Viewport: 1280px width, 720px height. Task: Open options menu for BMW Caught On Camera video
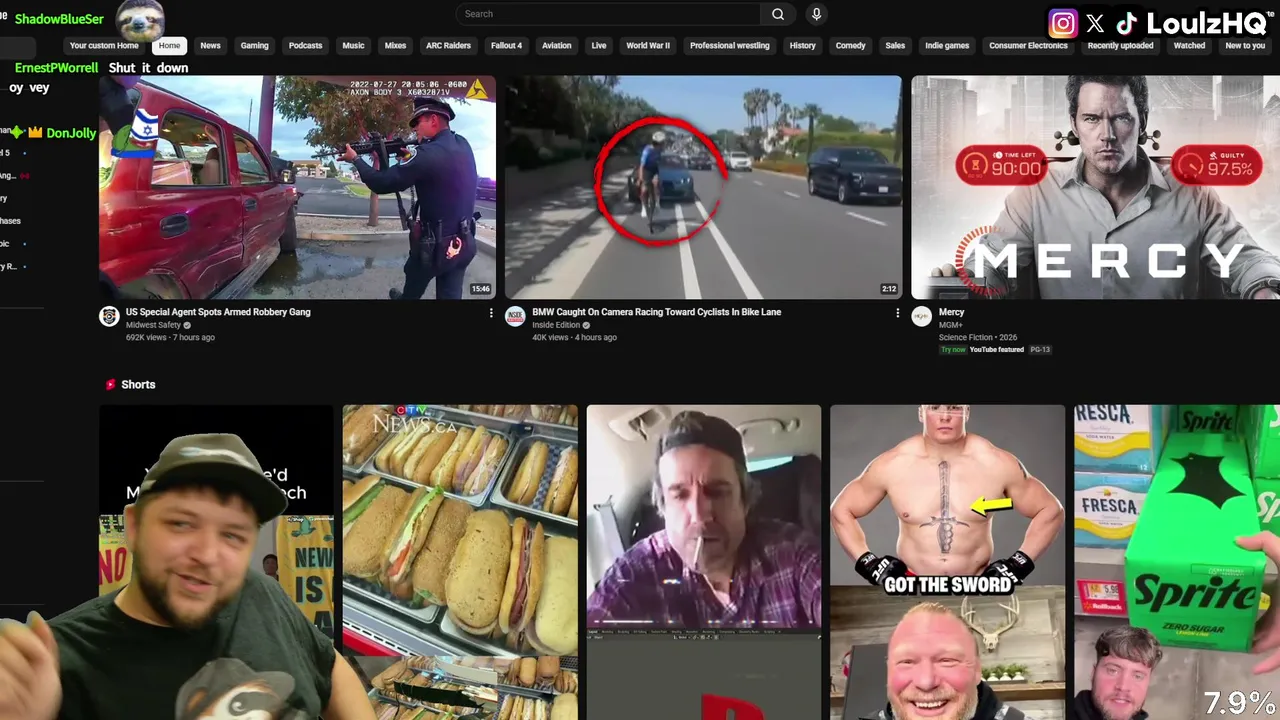pyautogui.click(x=897, y=313)
